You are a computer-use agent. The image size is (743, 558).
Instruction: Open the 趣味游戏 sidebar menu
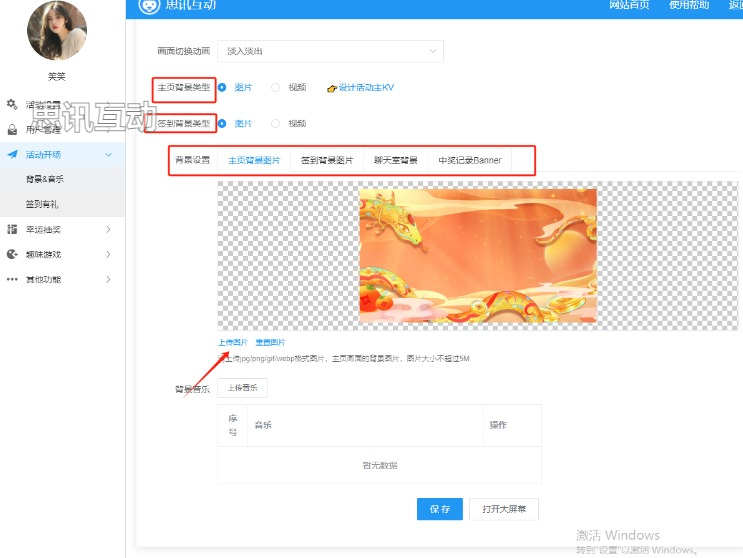tap(63, 254)
